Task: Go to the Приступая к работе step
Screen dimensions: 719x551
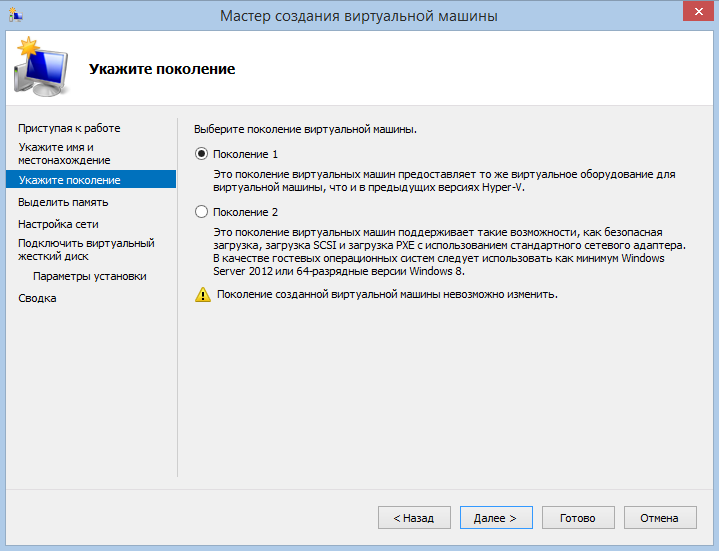Action: [69, 128]
